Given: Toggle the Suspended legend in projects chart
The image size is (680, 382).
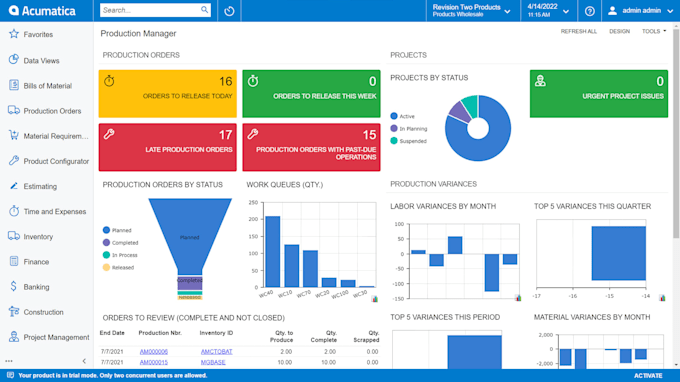Looking at the screenshot, I should point(409,141).
